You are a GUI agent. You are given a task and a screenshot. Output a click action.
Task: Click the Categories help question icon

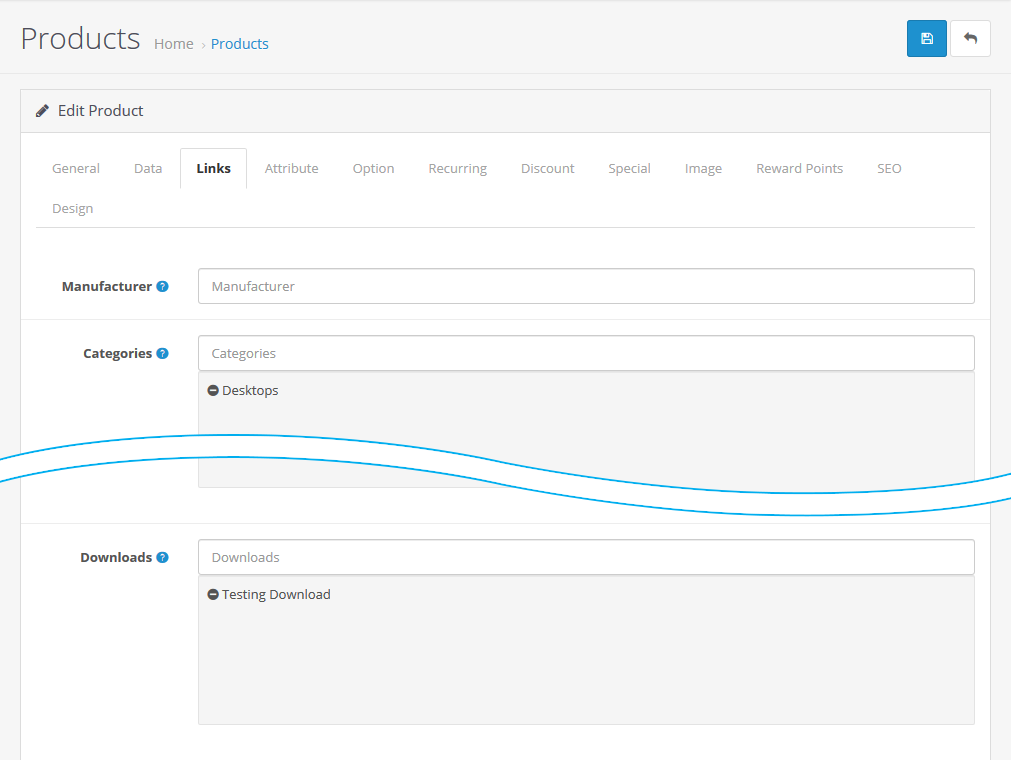[163, 353]
